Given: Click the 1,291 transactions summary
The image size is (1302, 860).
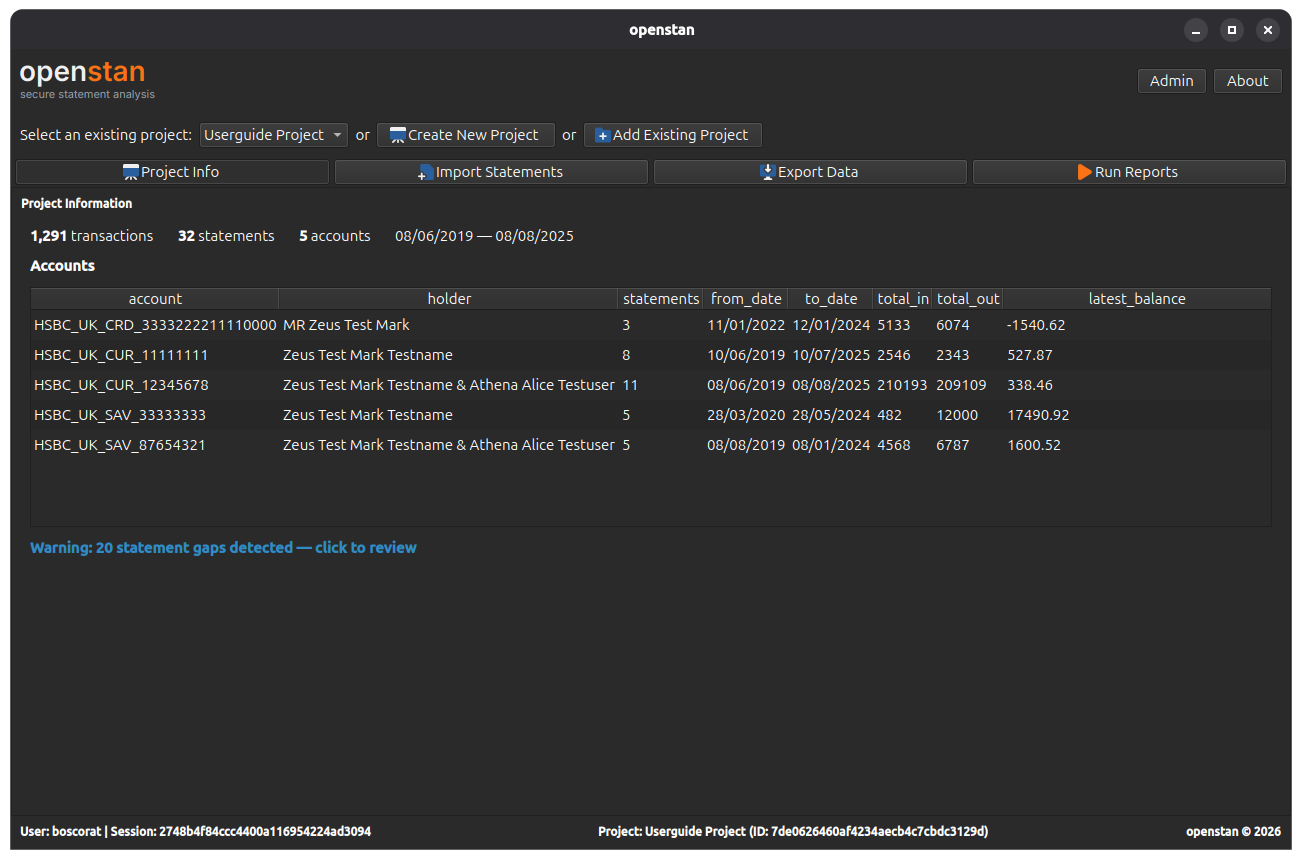Looking at the screenshot, I should (x=92, y=236).
